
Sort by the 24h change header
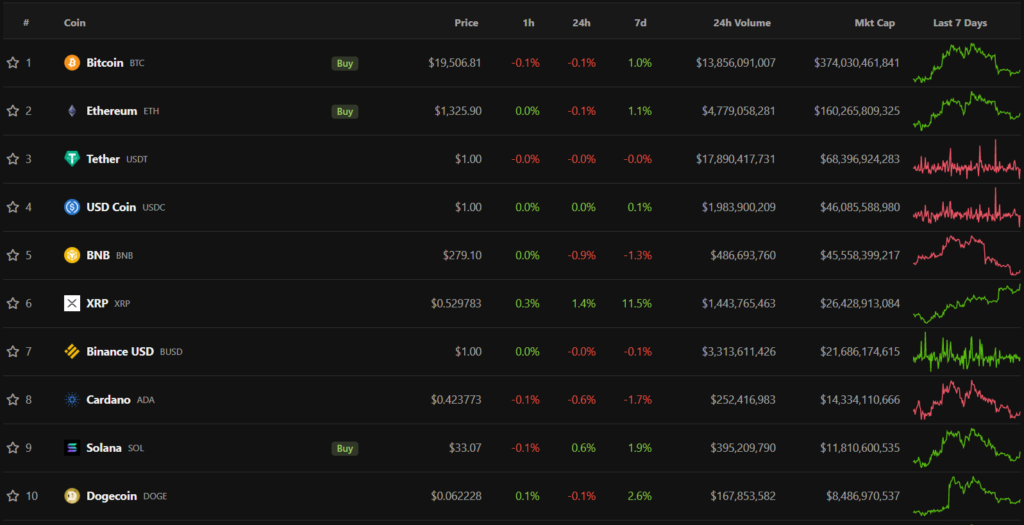tap(581, 23)
